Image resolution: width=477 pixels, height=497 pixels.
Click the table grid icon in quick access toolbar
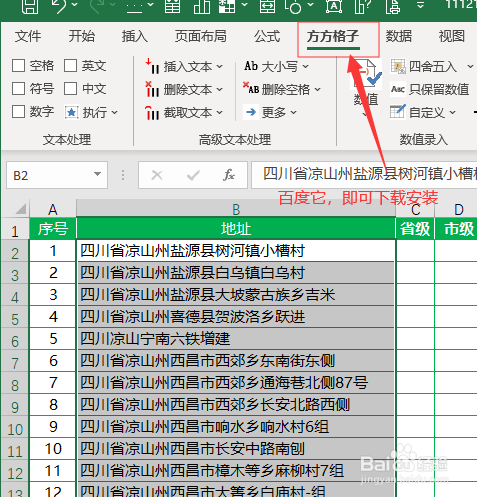(173, 6)
